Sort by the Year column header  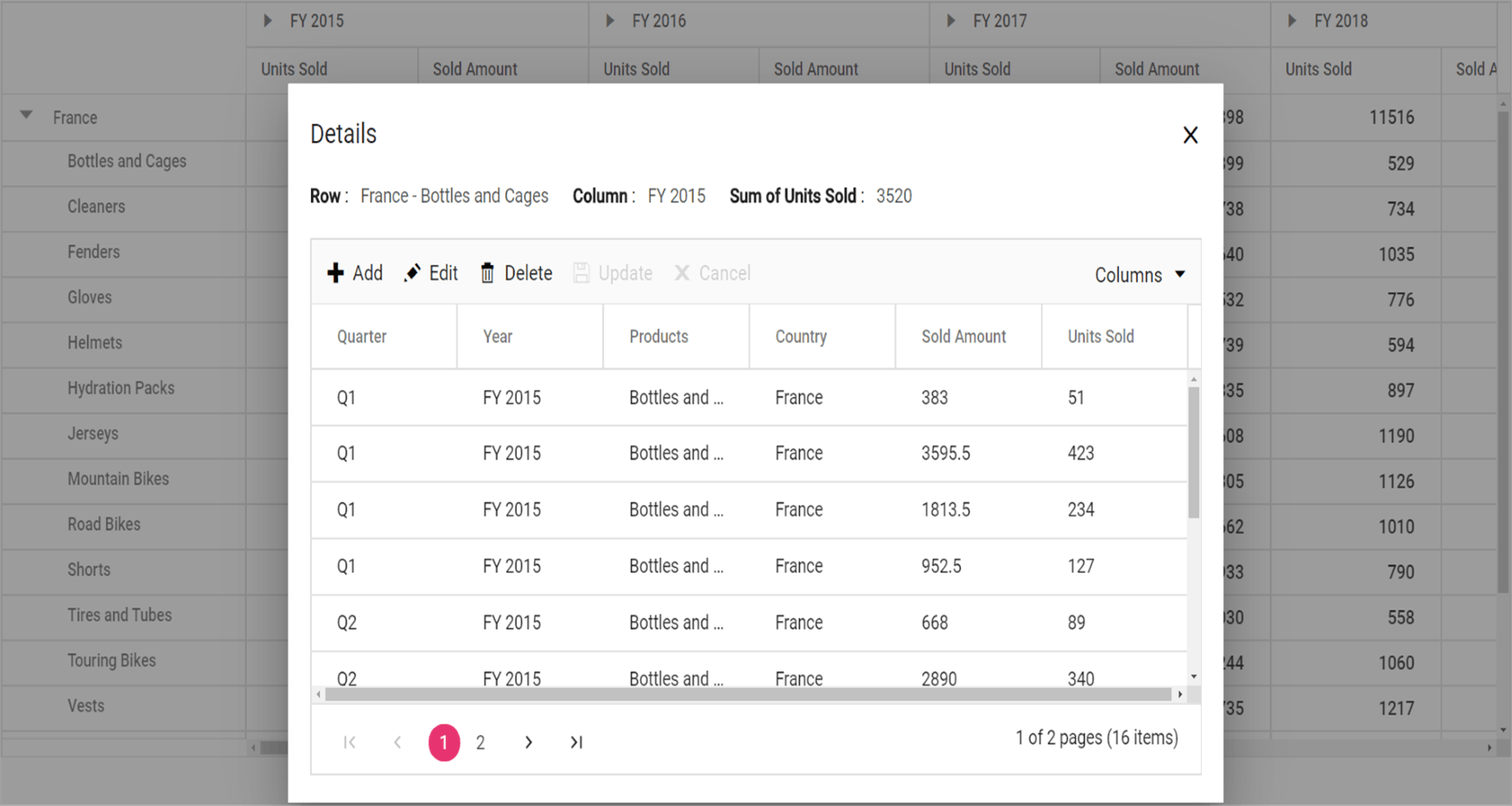coord(530,337)
